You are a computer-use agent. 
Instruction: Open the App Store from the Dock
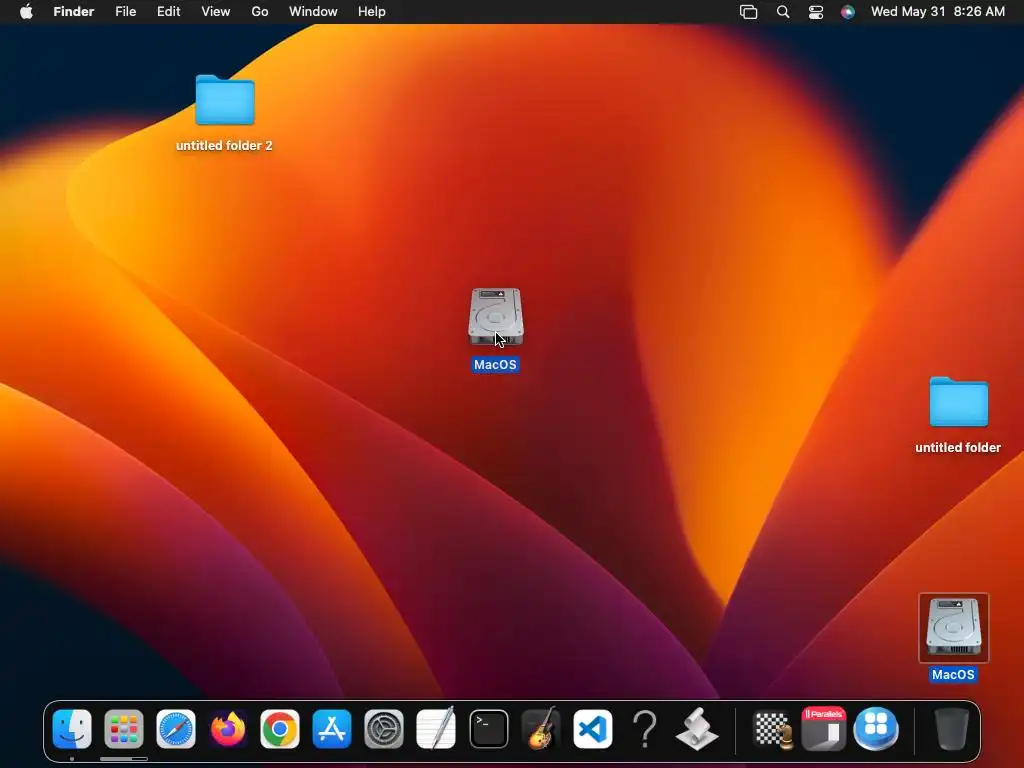click(x=332, y=728)
